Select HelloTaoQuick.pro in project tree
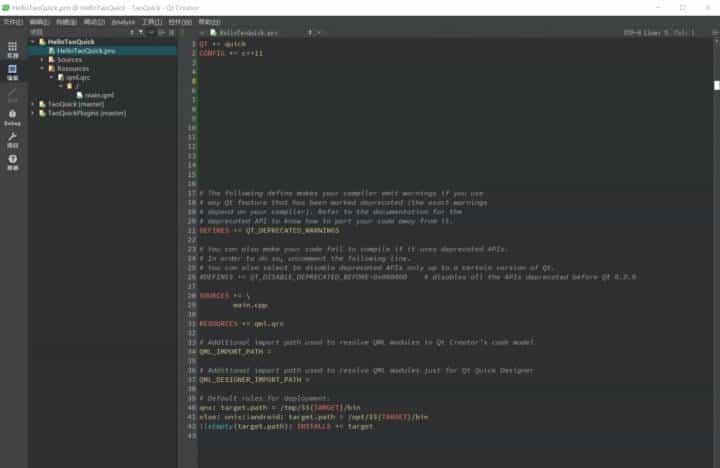This screenshot has width=720, height=468. pos(102,51)
